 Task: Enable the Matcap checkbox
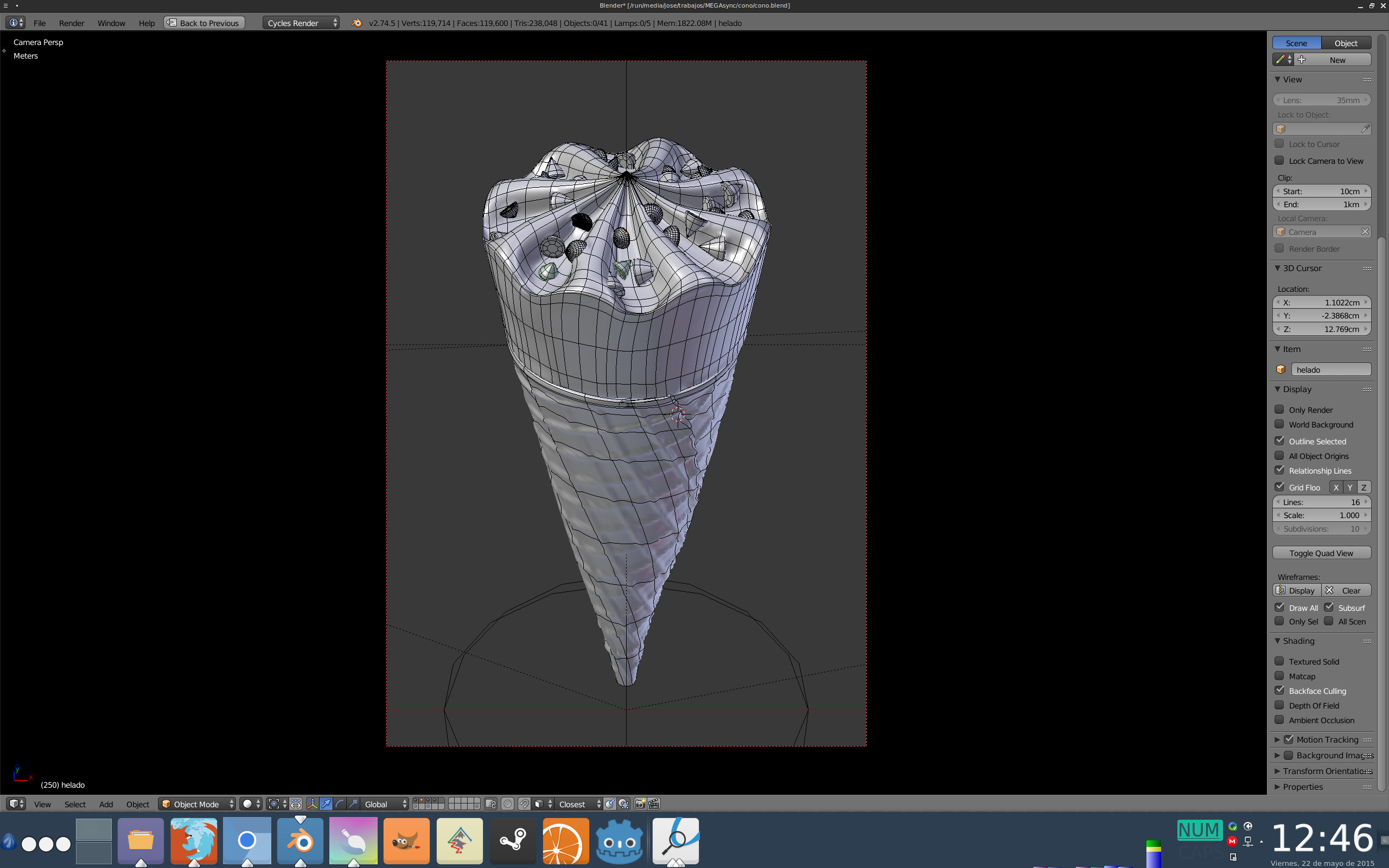click(1279, 676)
